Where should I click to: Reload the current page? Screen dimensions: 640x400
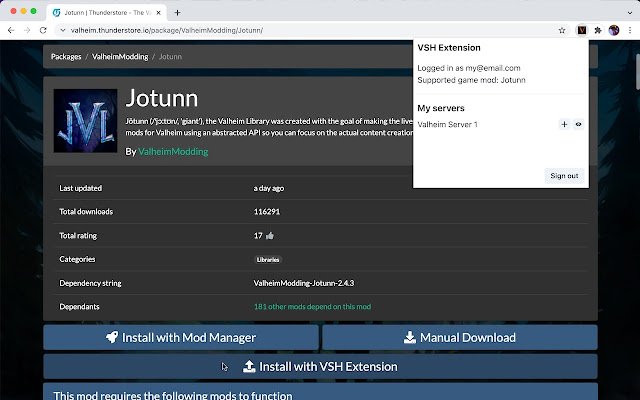point(43,30)
